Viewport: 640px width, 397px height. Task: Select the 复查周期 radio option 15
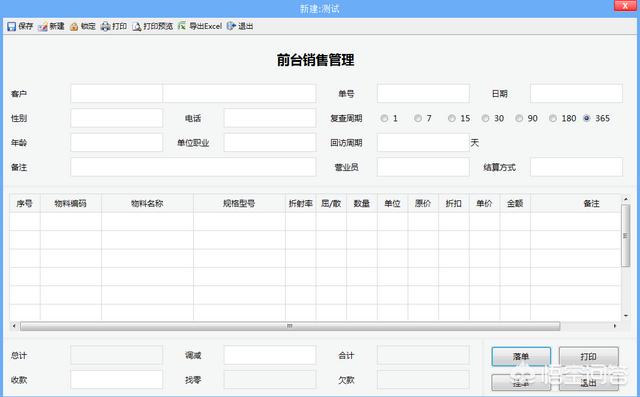click(x=451, y=118)
